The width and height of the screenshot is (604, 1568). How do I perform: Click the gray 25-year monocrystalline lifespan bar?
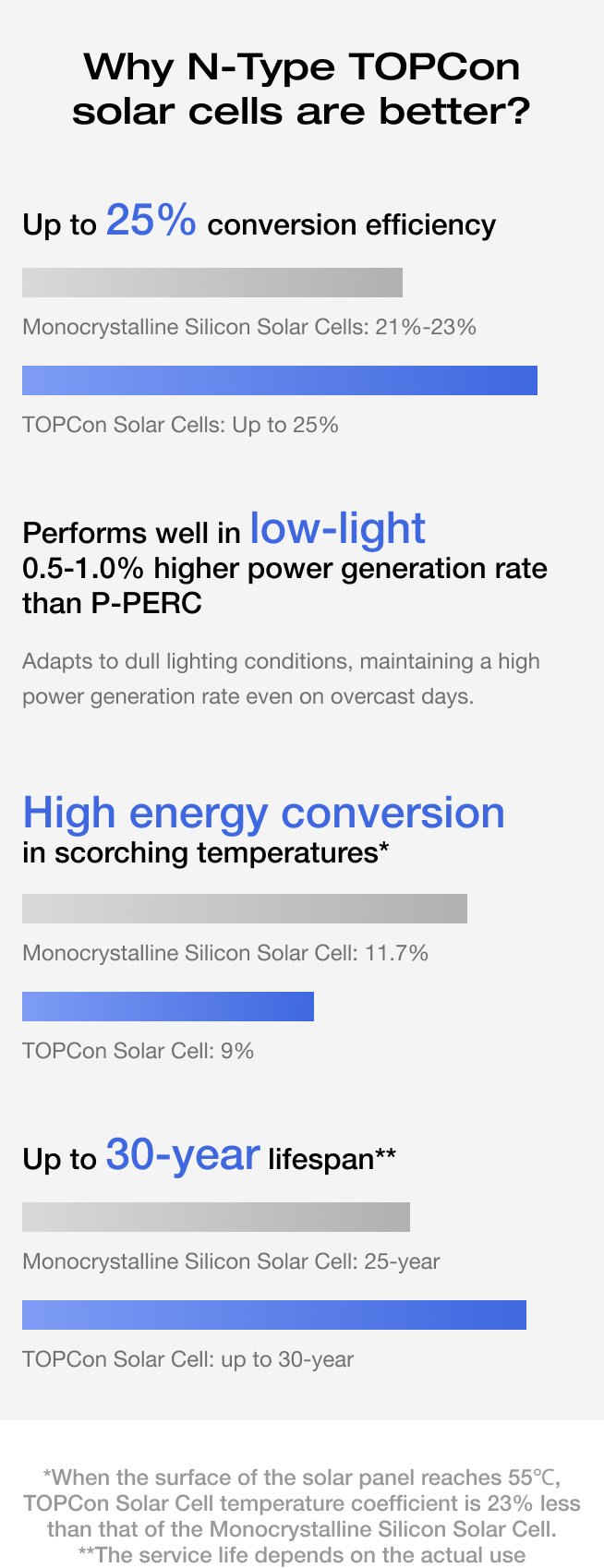(216, 1217)
